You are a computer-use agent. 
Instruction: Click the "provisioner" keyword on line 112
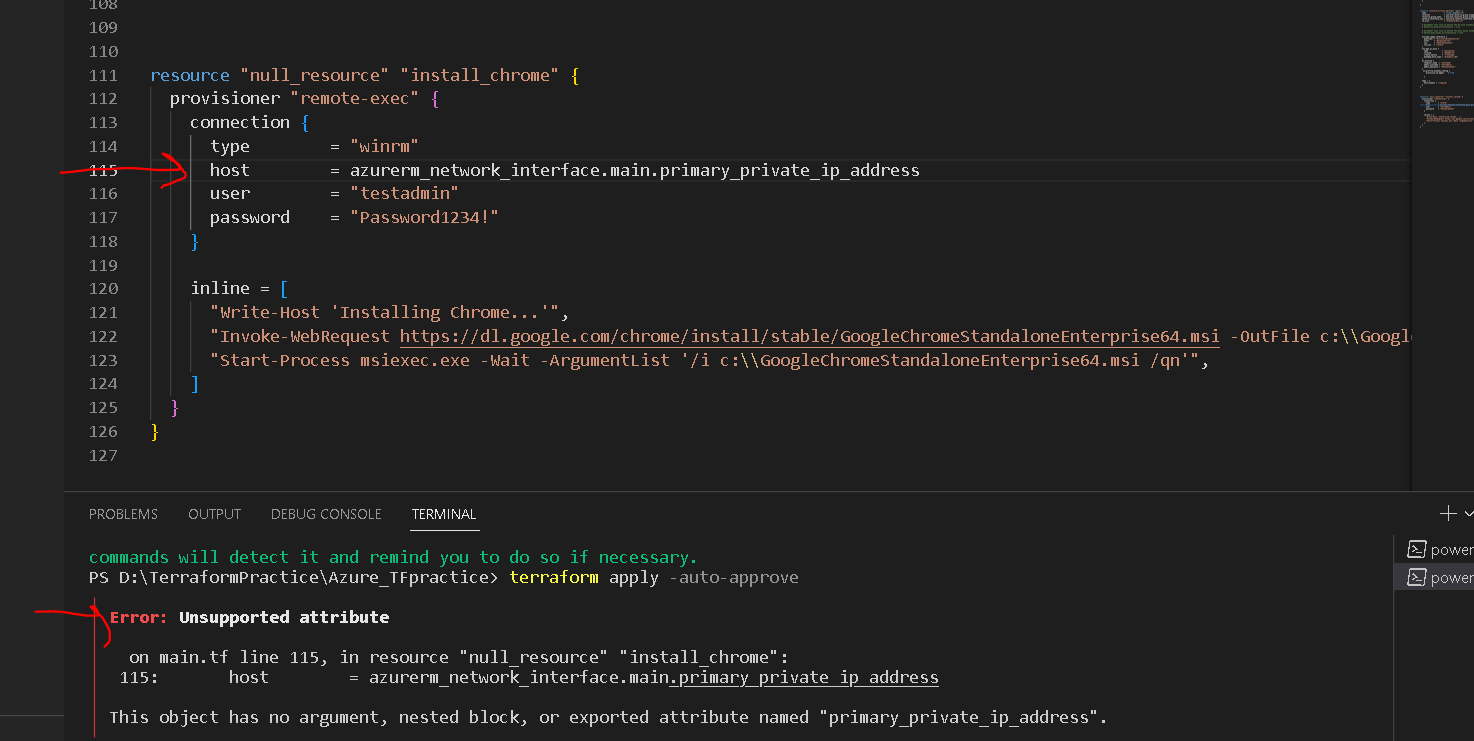[x=225, y=98]
